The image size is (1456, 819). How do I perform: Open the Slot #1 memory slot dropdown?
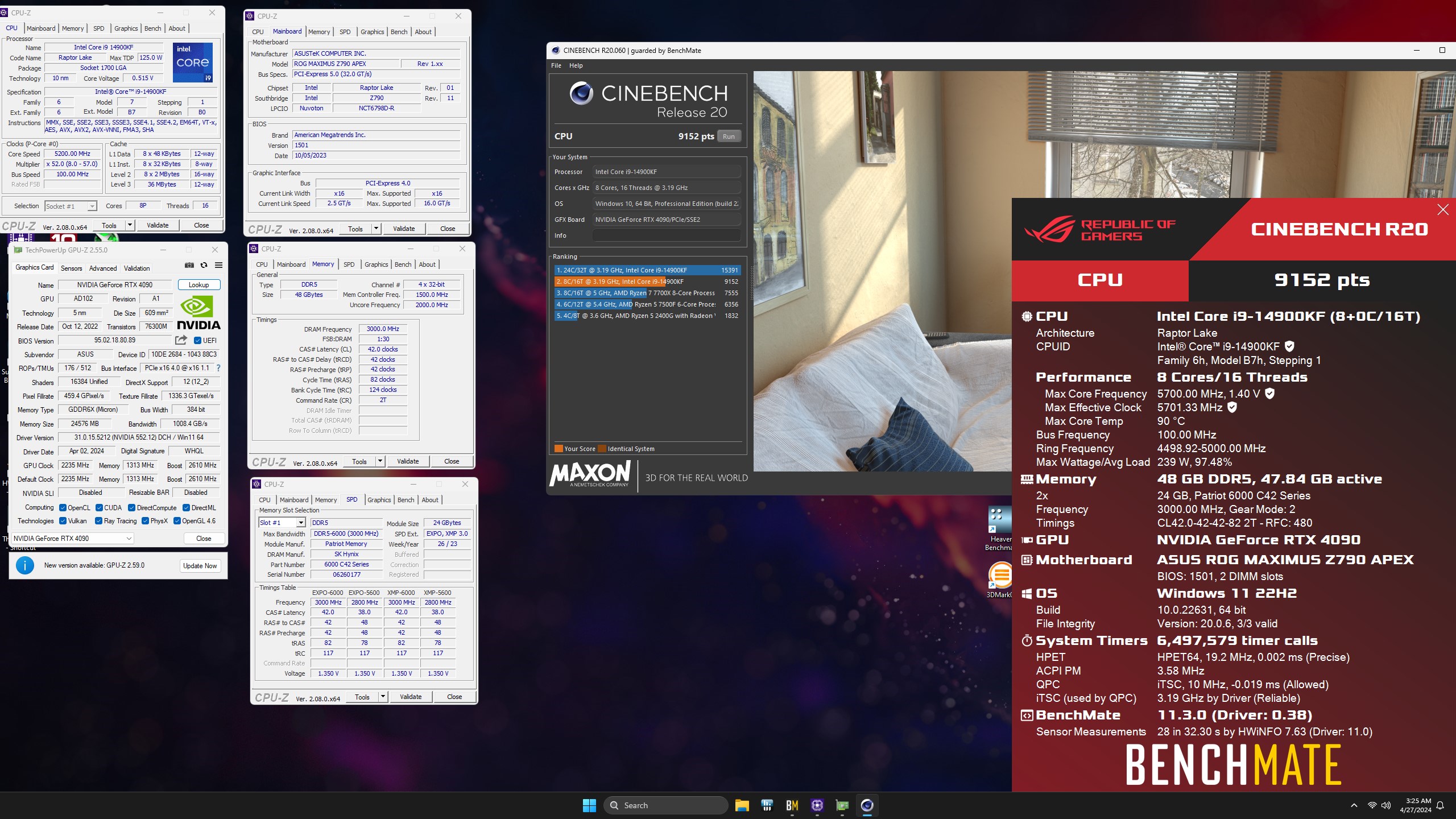coord(282,523)
